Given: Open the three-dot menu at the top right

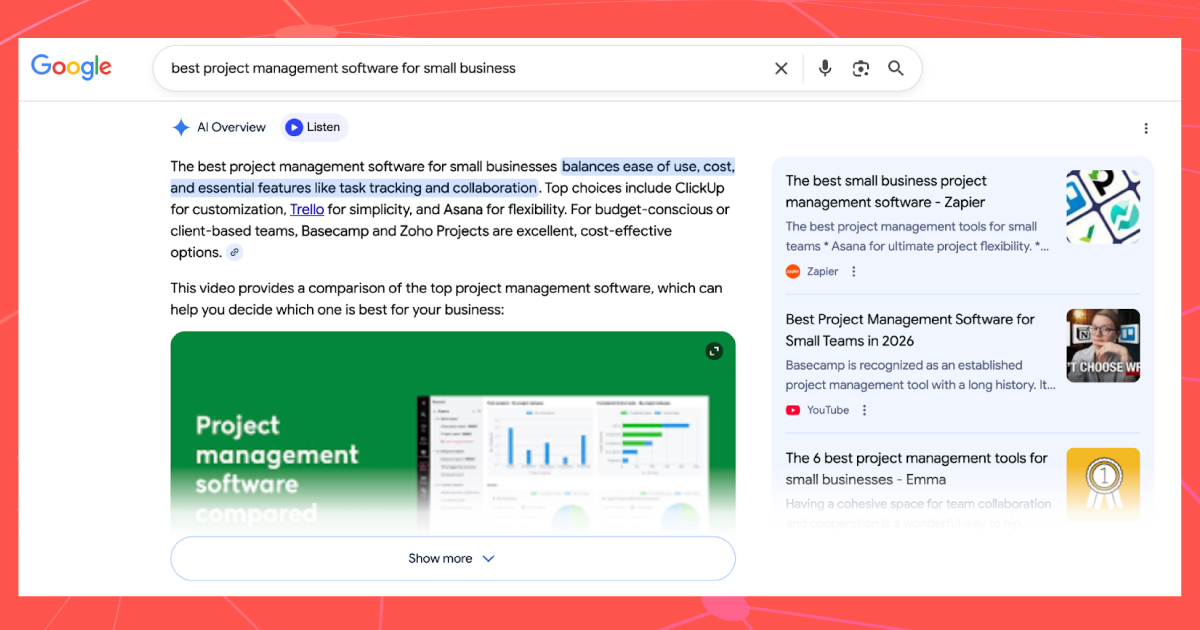Looking at the screenshot, I should click(x=1146, y=128).
